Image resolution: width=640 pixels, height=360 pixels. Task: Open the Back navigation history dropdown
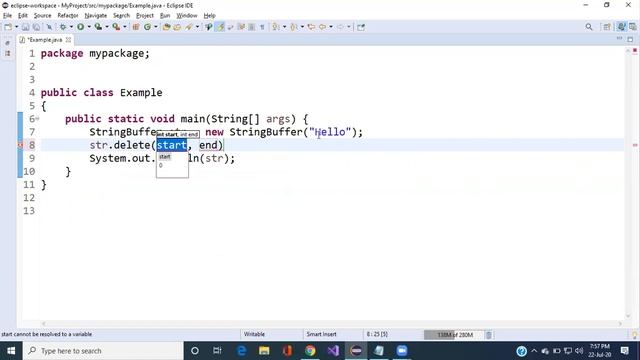331,27
